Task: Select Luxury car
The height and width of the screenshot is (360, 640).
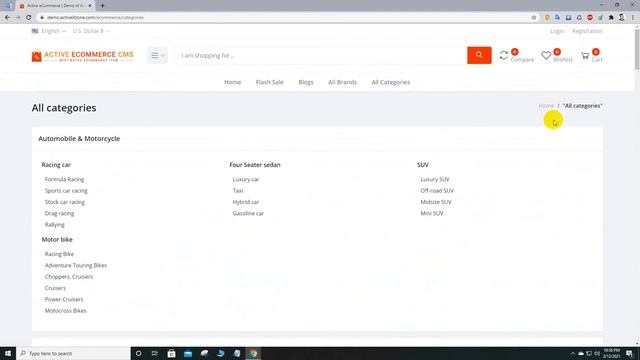Action: pyautogui.click(x=246, y=179)
